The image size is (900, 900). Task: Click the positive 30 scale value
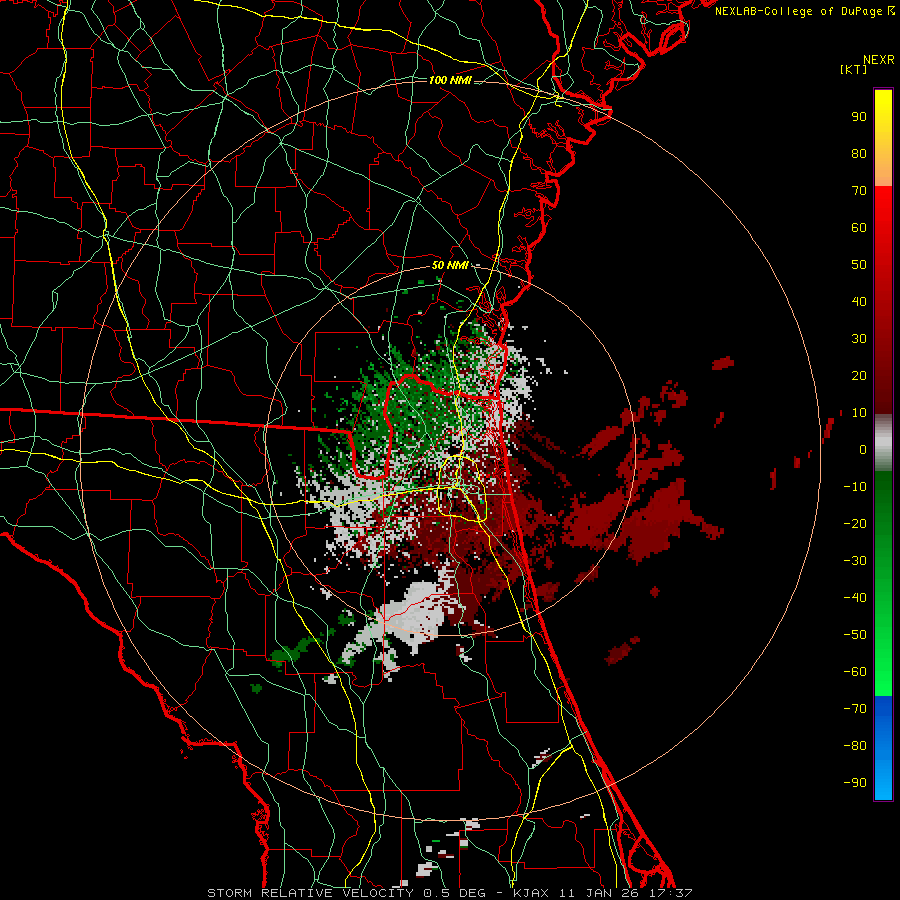[859, 339]
